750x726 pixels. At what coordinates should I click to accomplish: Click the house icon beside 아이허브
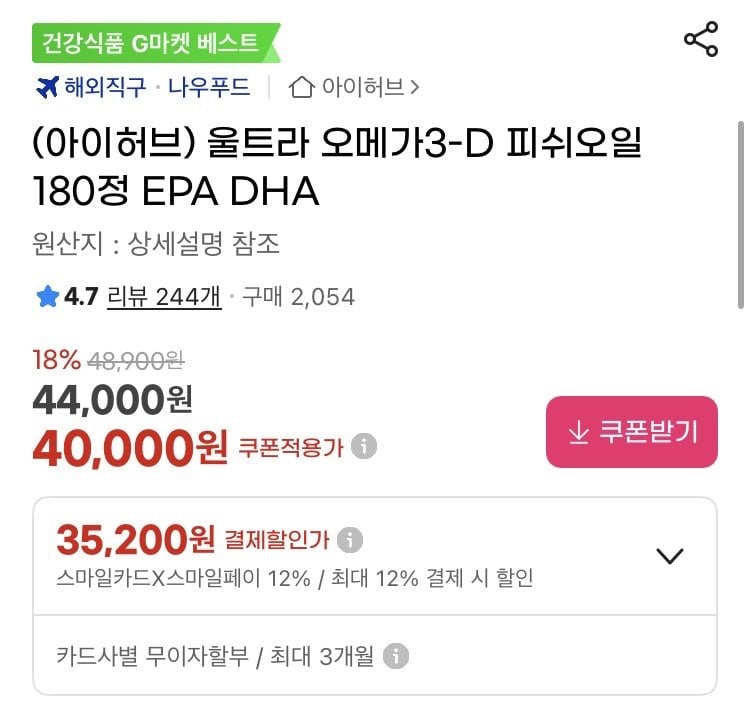click(x=300, y=87)
